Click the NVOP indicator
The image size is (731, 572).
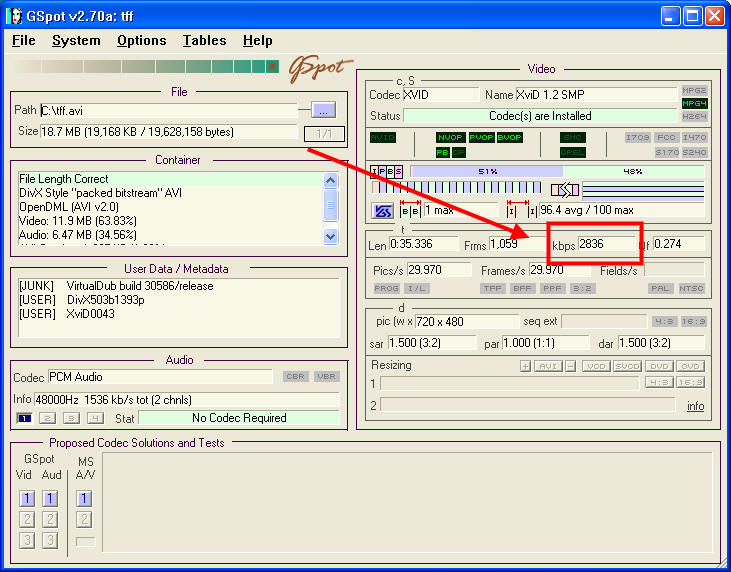click(450, 138)
